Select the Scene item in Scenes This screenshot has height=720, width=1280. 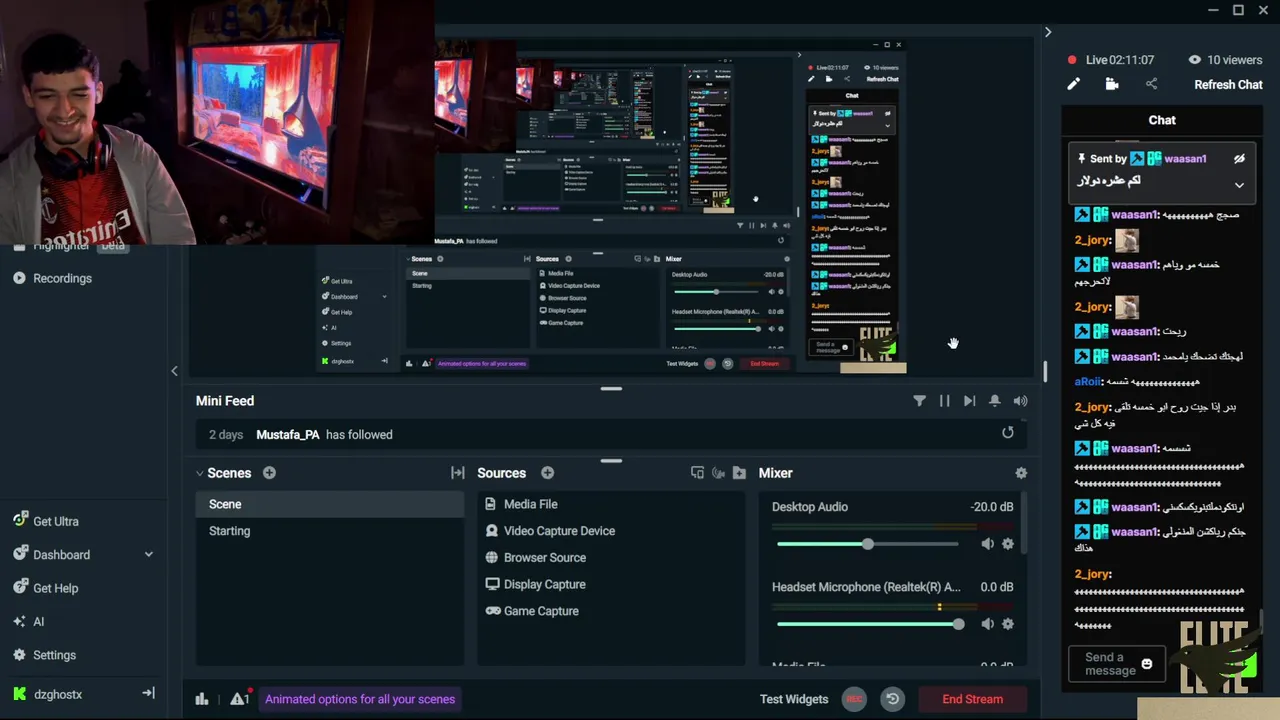(x=330, y=504)
